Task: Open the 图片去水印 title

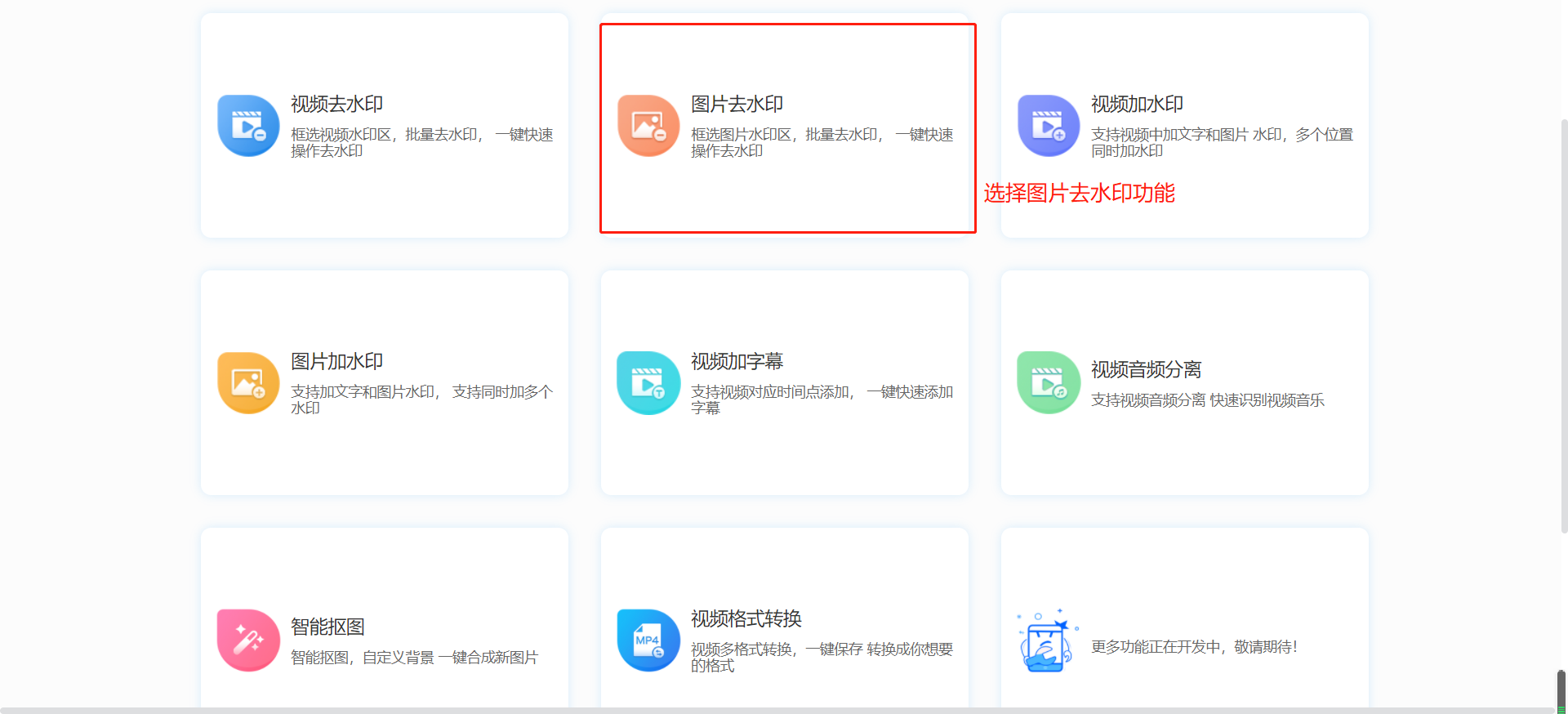Action: [x=737, y=105]
